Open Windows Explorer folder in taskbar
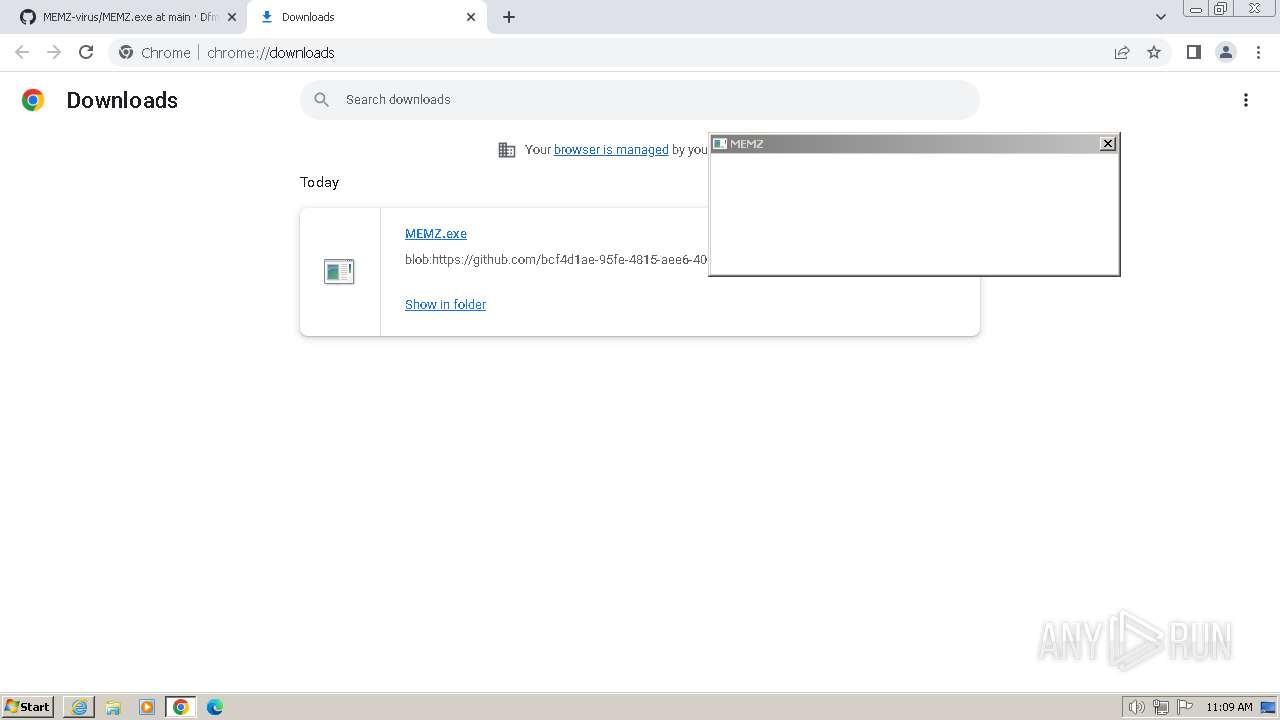Image resolution: width=1280 pixels, height=720 pixels. pyautogui.click(x=113, y=707)
